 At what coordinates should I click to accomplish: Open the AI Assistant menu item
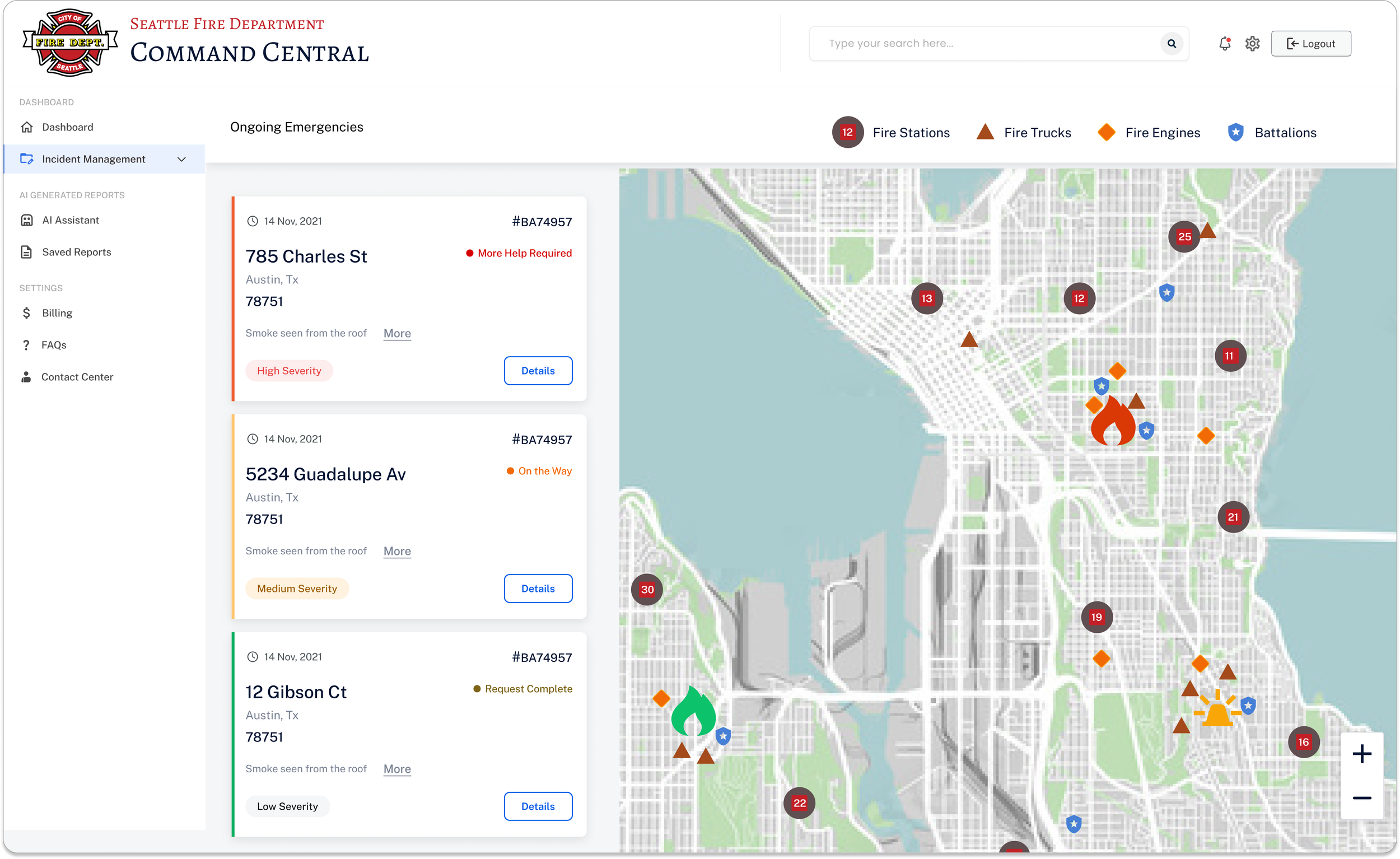click(71, 220)
